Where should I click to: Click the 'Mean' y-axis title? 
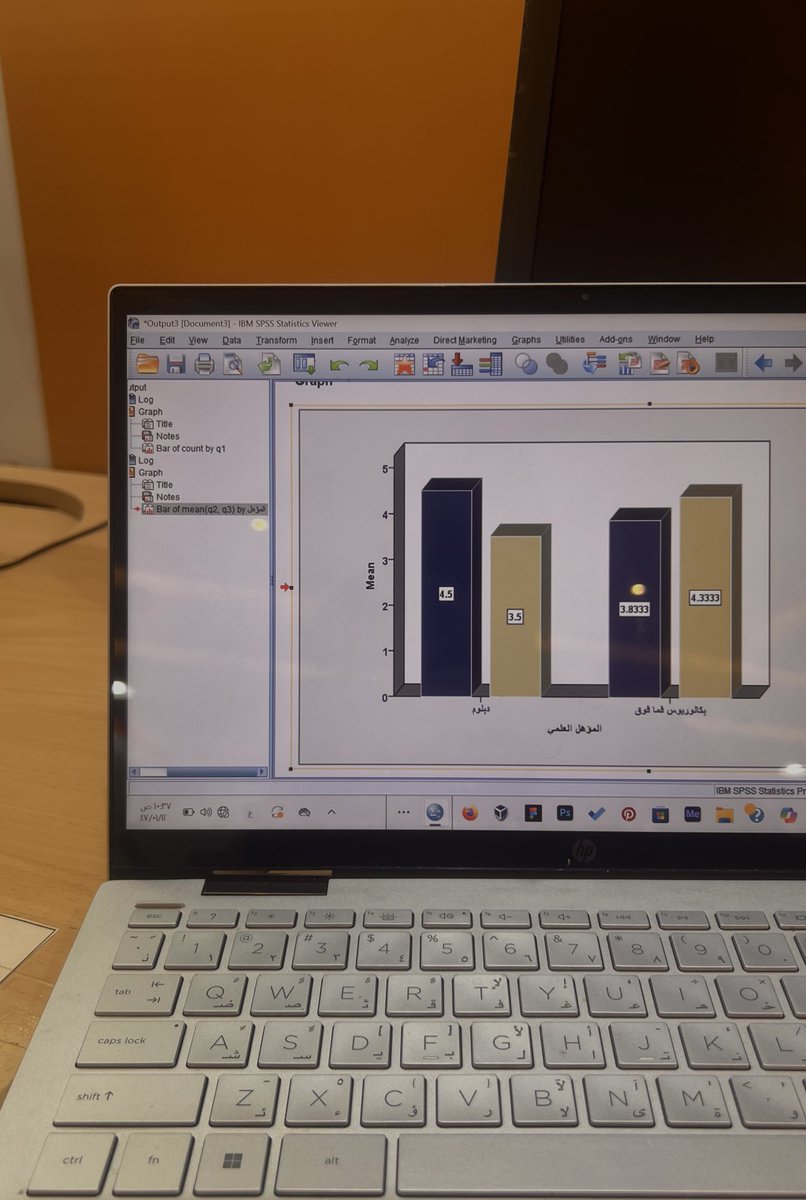(x=371, y=575)
